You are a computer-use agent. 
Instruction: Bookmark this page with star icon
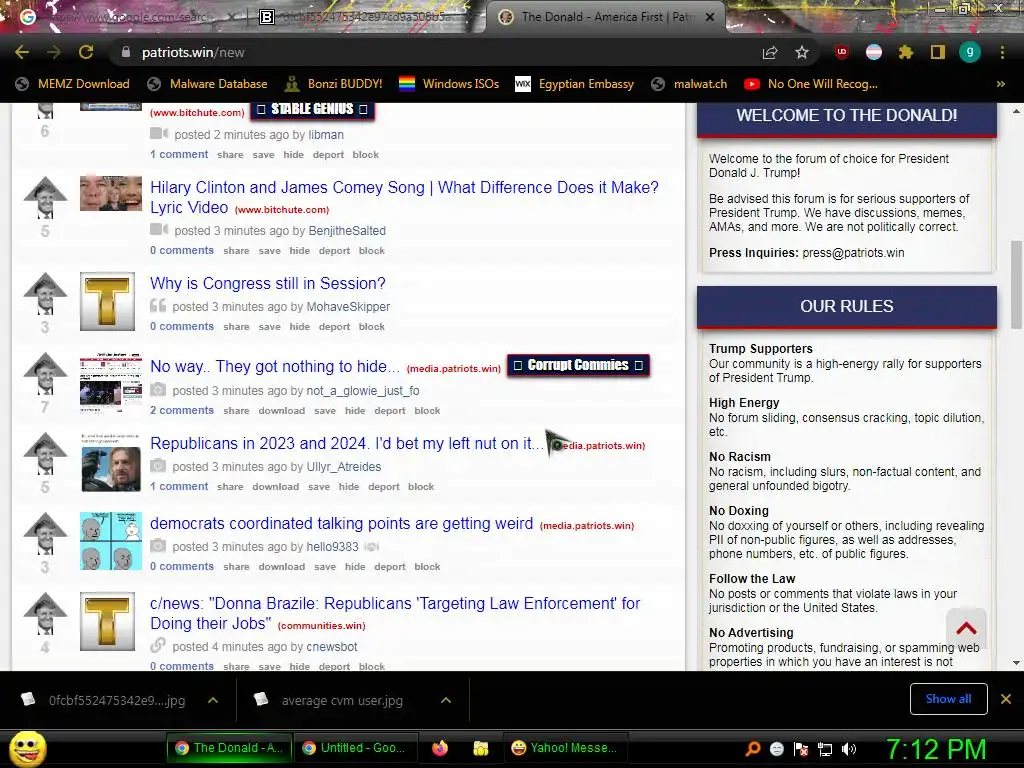click(x=802, y=52)
